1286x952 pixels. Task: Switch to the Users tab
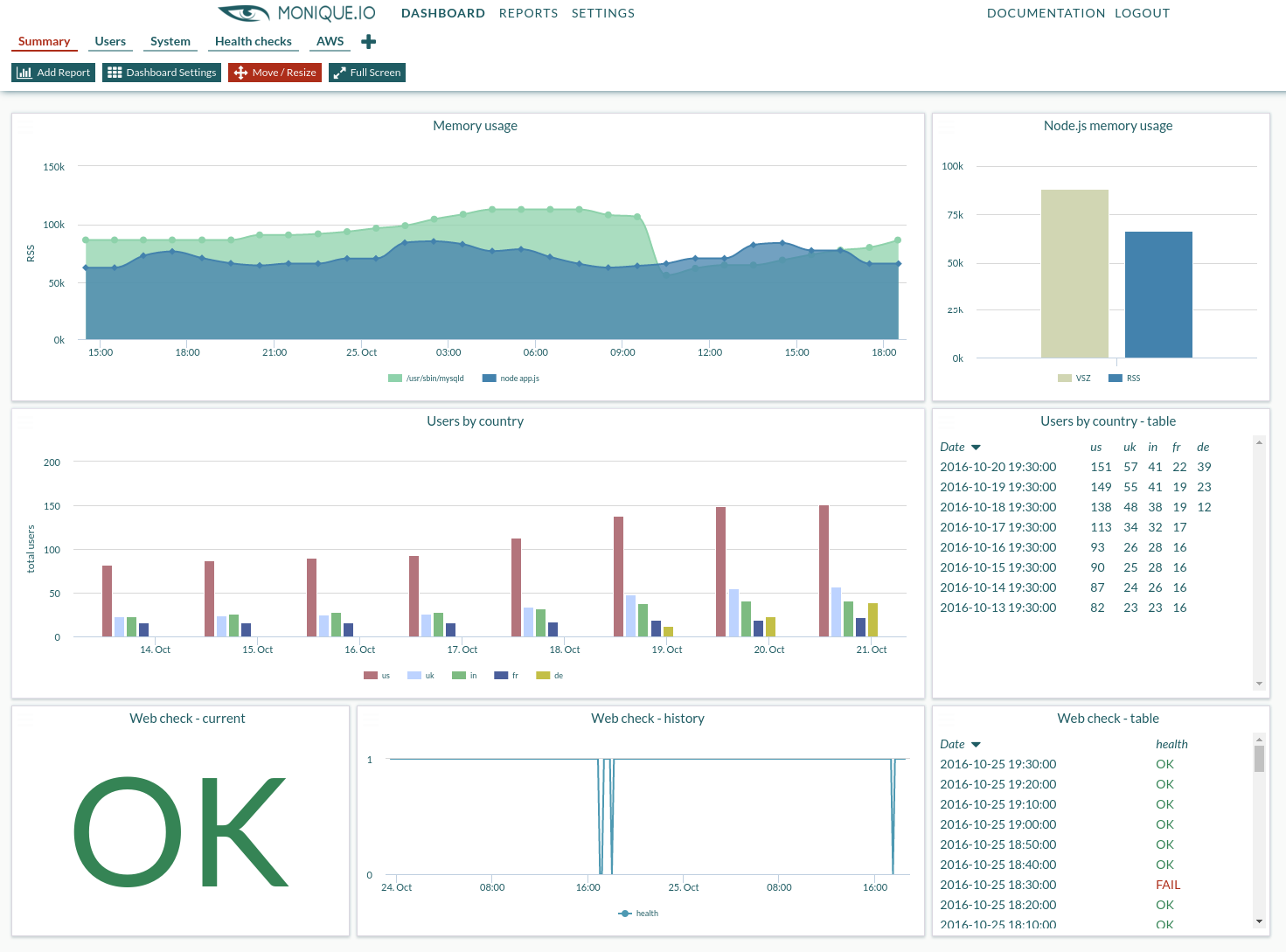[110, 41]
